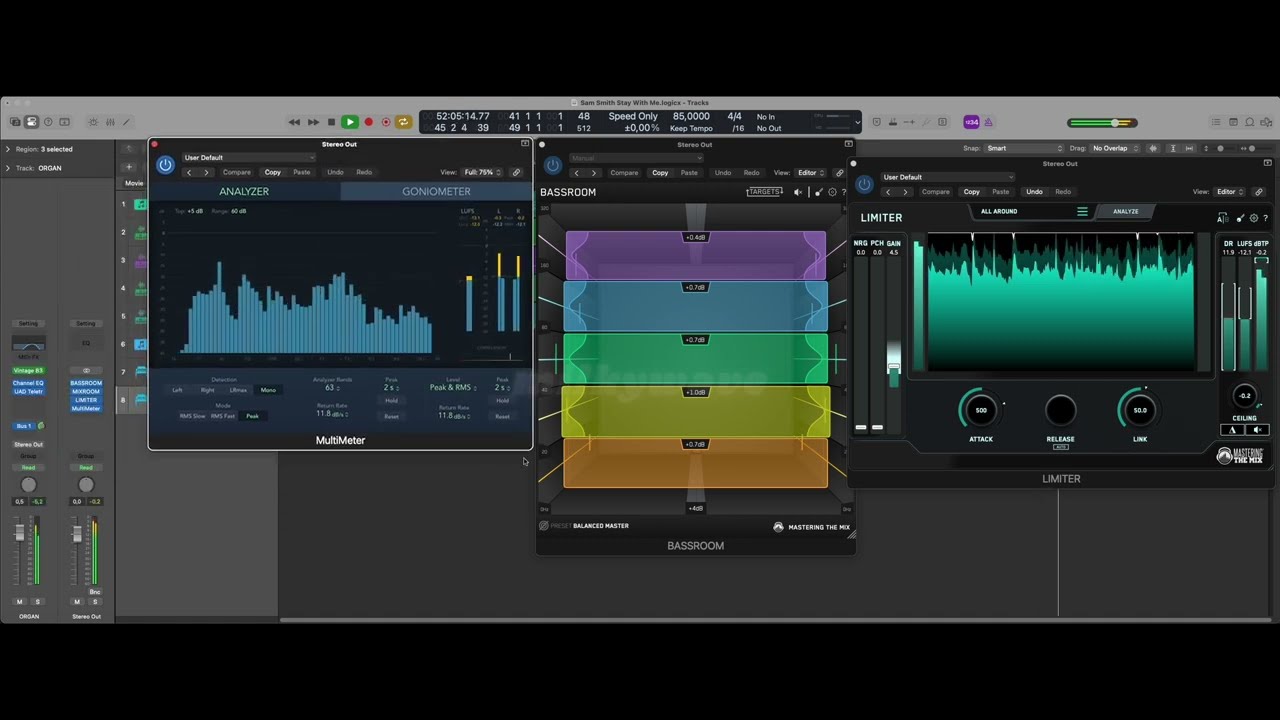This screenshot has height=720, width=1280.
Task: Toggle the purple Metronome button
Action: click(x=988, y=122)
